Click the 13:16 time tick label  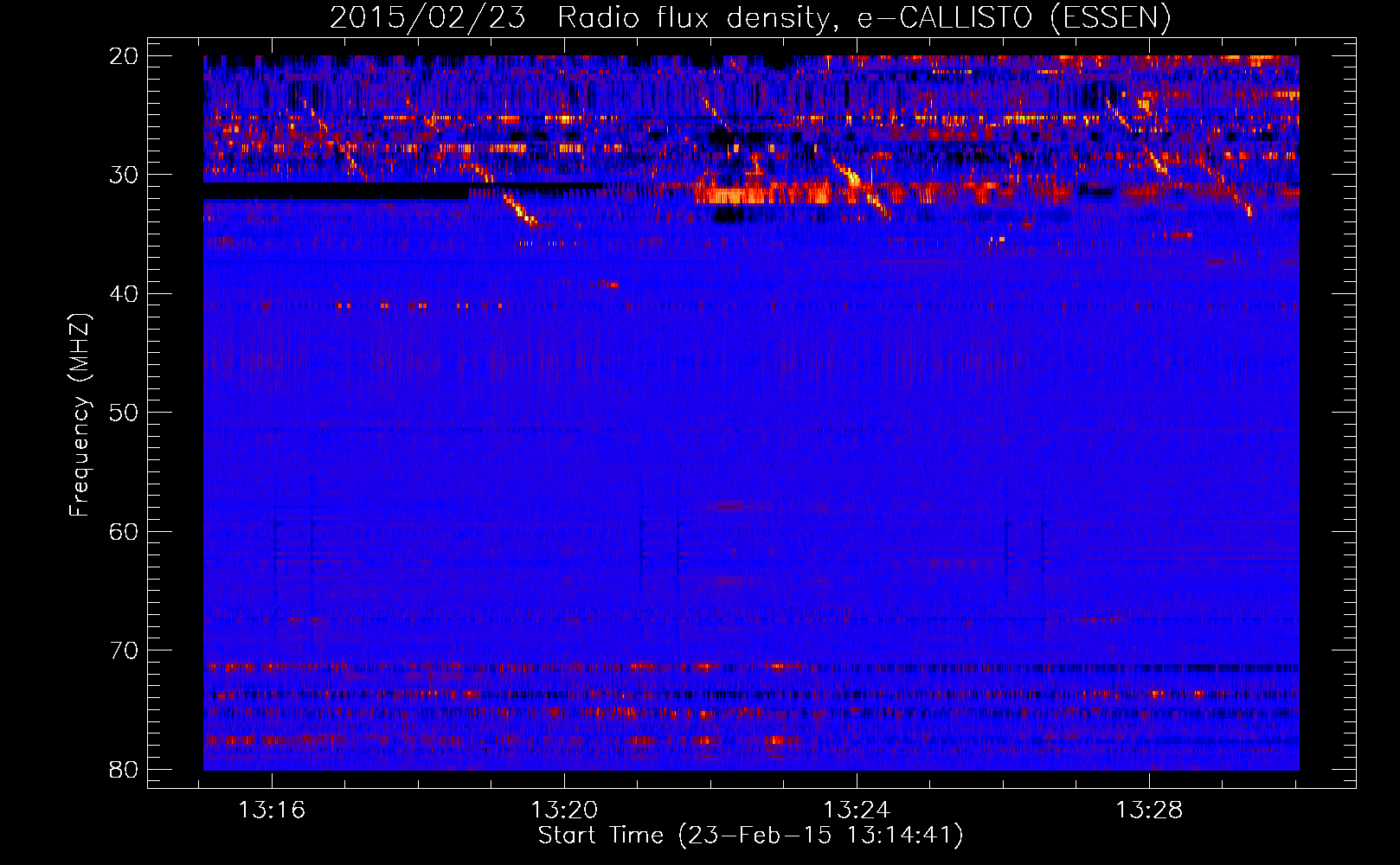[272, 811]
